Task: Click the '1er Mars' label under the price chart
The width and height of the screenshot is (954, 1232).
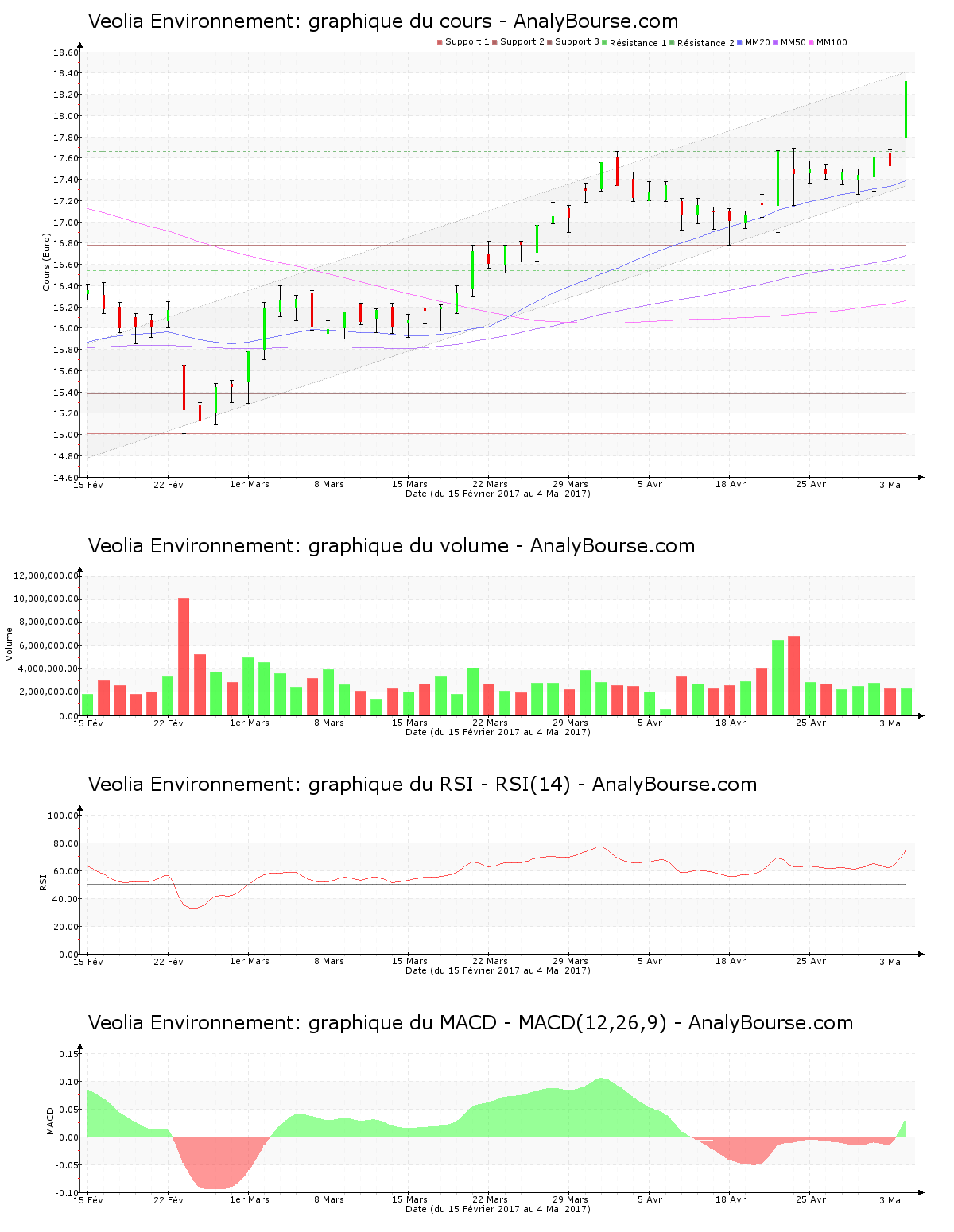Action: click(x=250, y=484)
